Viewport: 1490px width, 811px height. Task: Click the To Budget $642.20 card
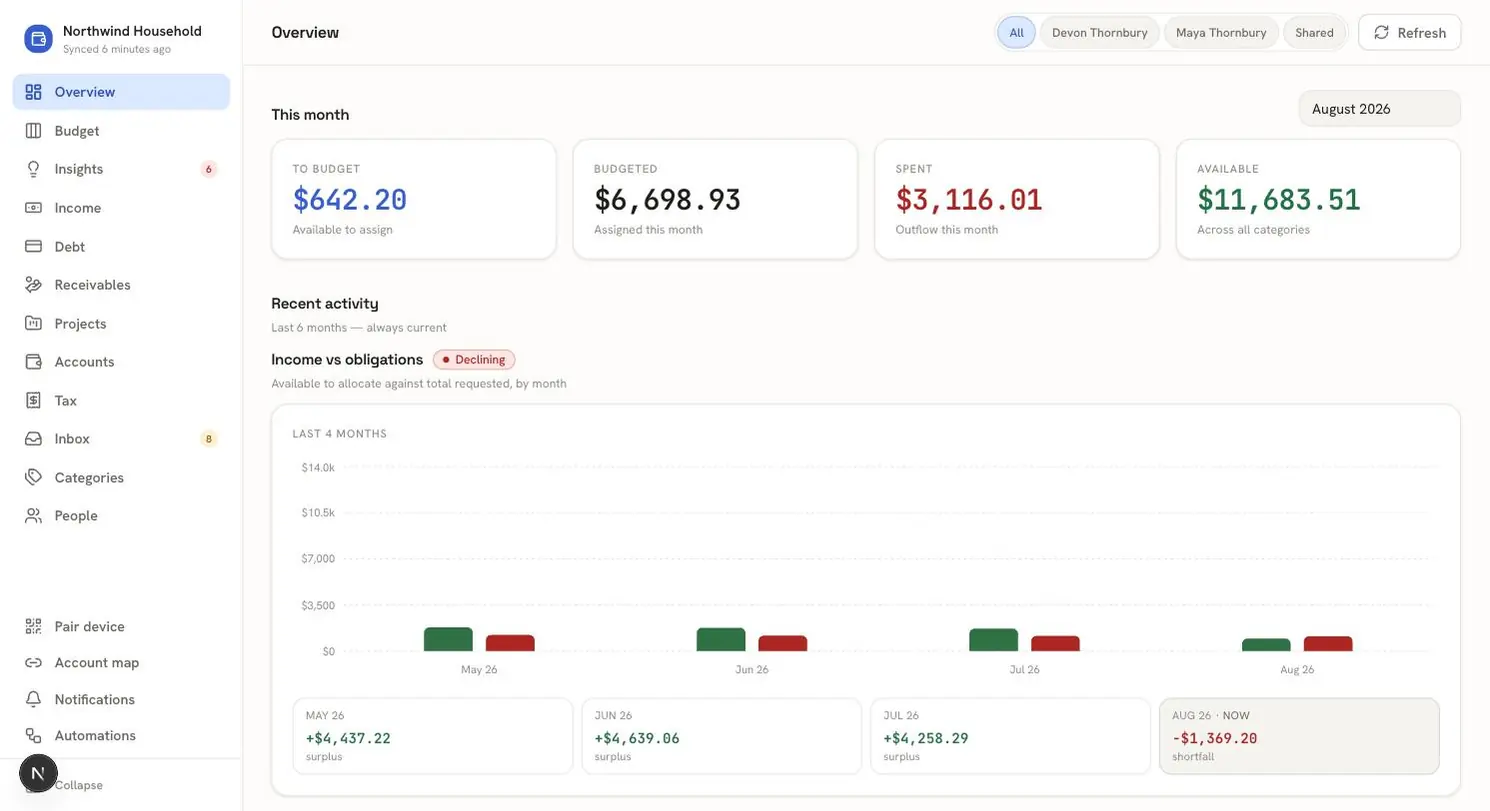coord(413,199)
